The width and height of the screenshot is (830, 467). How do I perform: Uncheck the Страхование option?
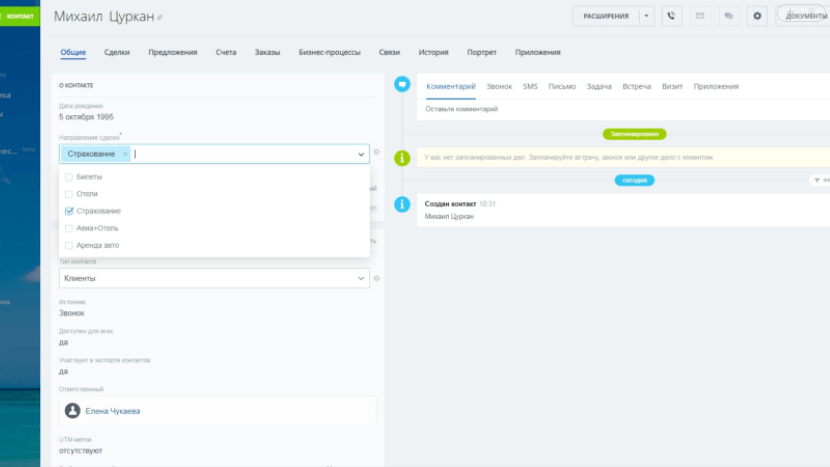click(x=69, y=211)
